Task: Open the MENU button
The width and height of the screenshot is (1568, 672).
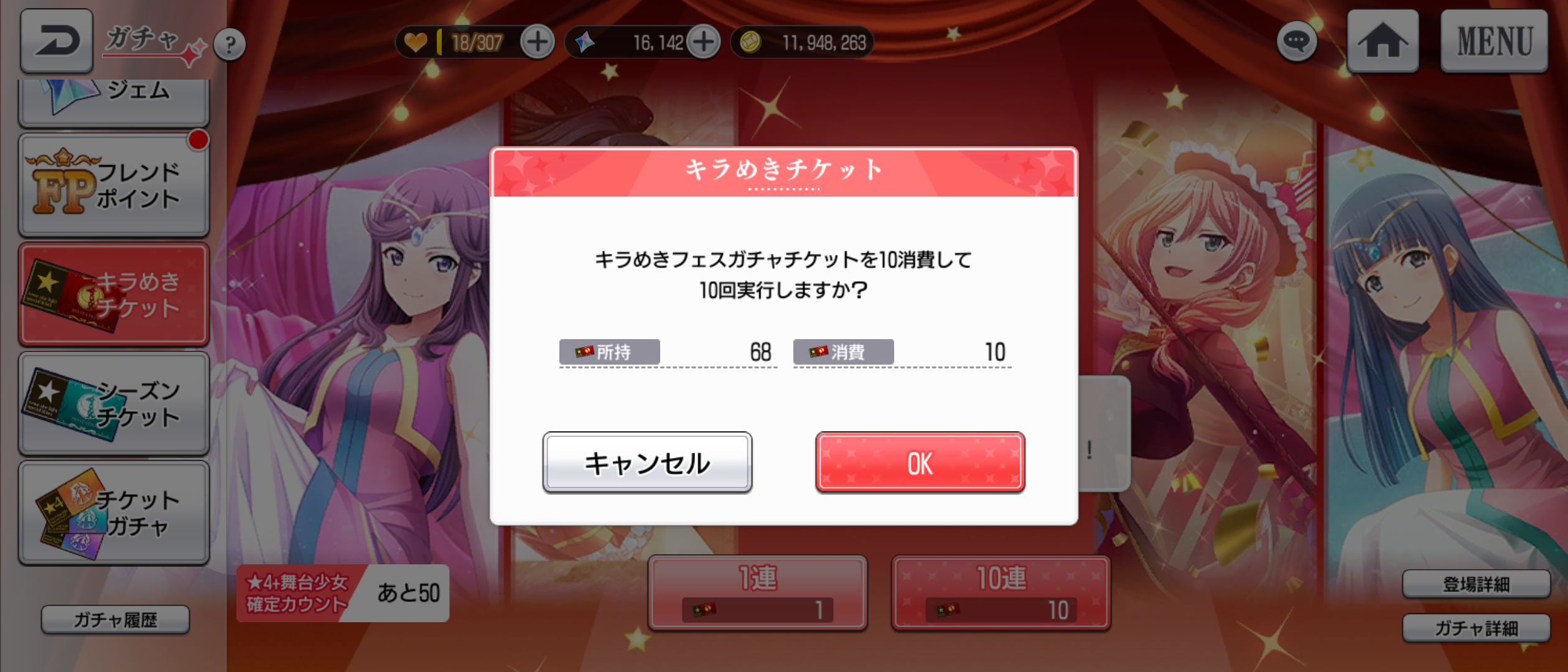Action: click(x=1495, y=41)
